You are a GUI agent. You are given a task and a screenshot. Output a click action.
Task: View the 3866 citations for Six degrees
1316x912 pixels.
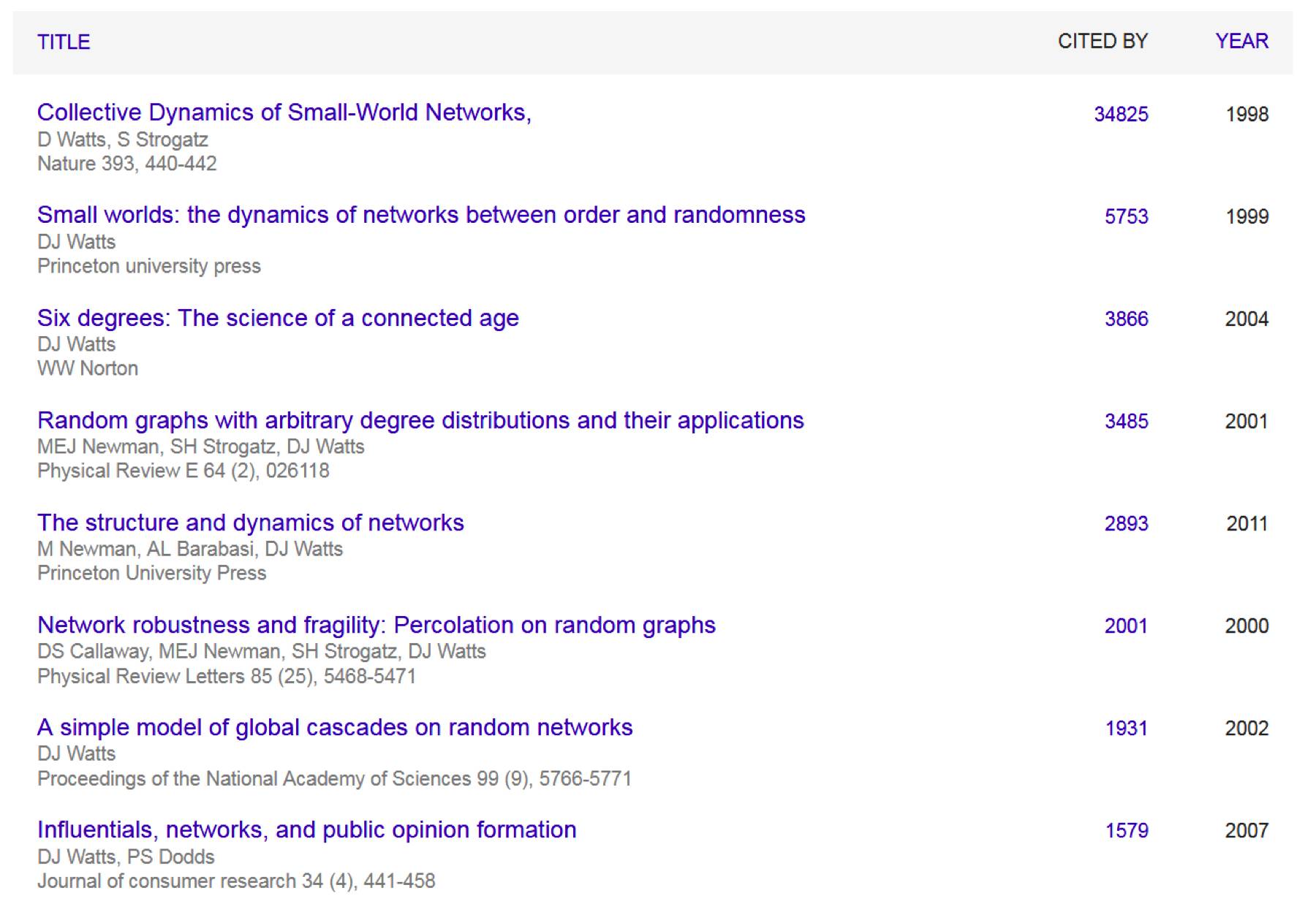1126,319
